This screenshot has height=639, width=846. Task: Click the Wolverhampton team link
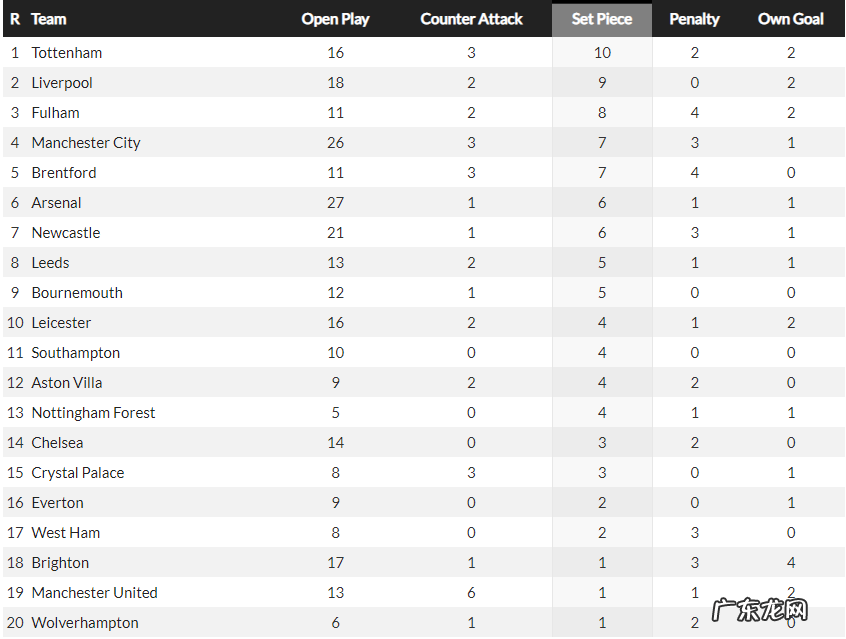(x=85, y=623)
